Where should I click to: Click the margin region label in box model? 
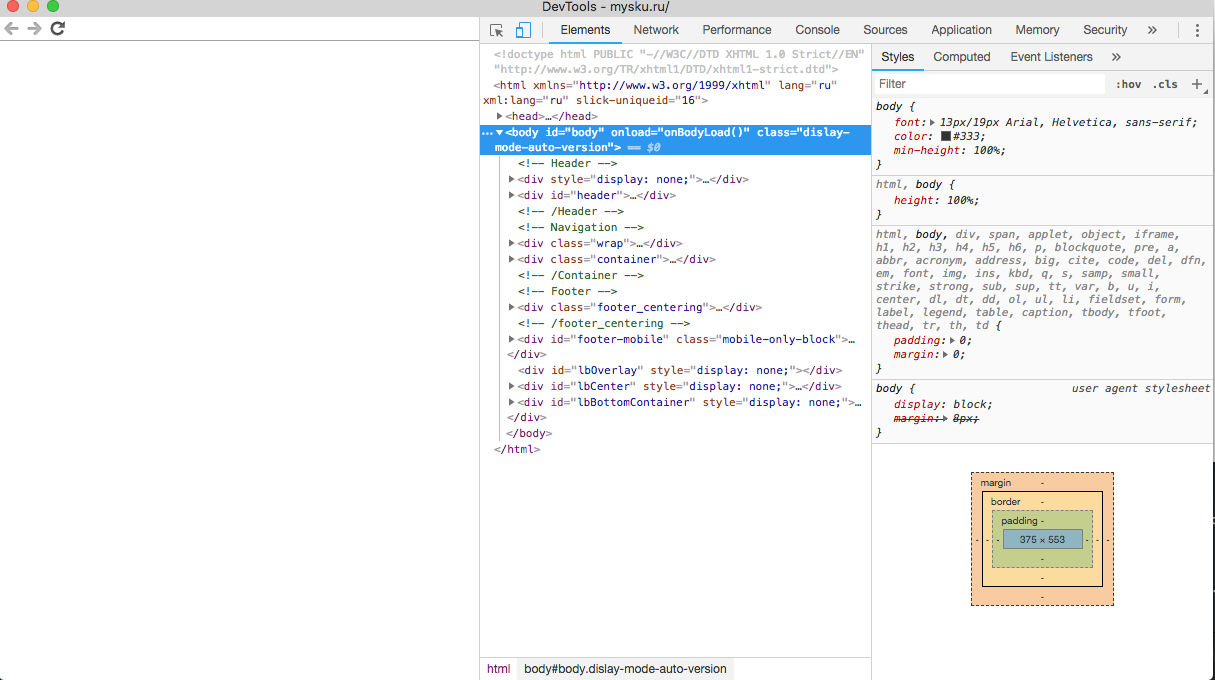click(x=996, y=483)
